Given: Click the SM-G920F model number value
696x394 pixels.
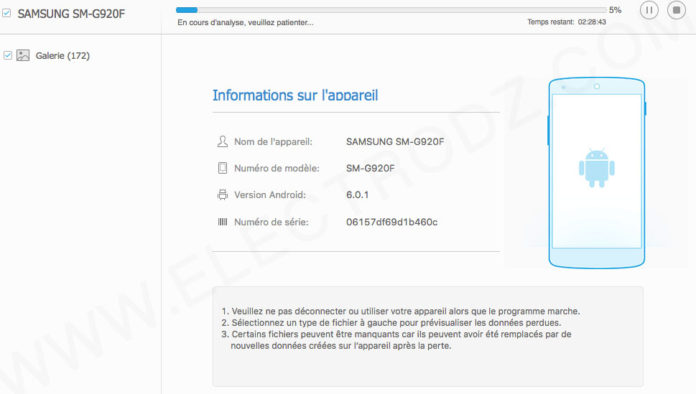Looking at the screenshot, I should [x=370, y=169].
